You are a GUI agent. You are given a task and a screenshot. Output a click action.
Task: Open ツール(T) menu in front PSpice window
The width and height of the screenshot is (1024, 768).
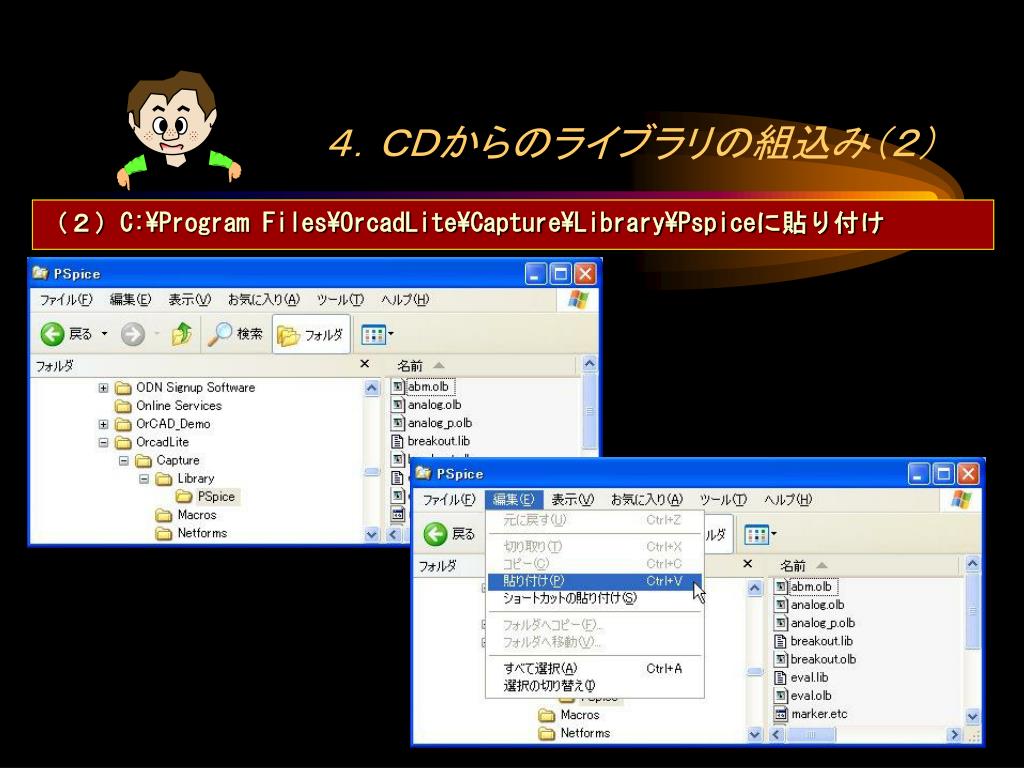coord(723,500)
